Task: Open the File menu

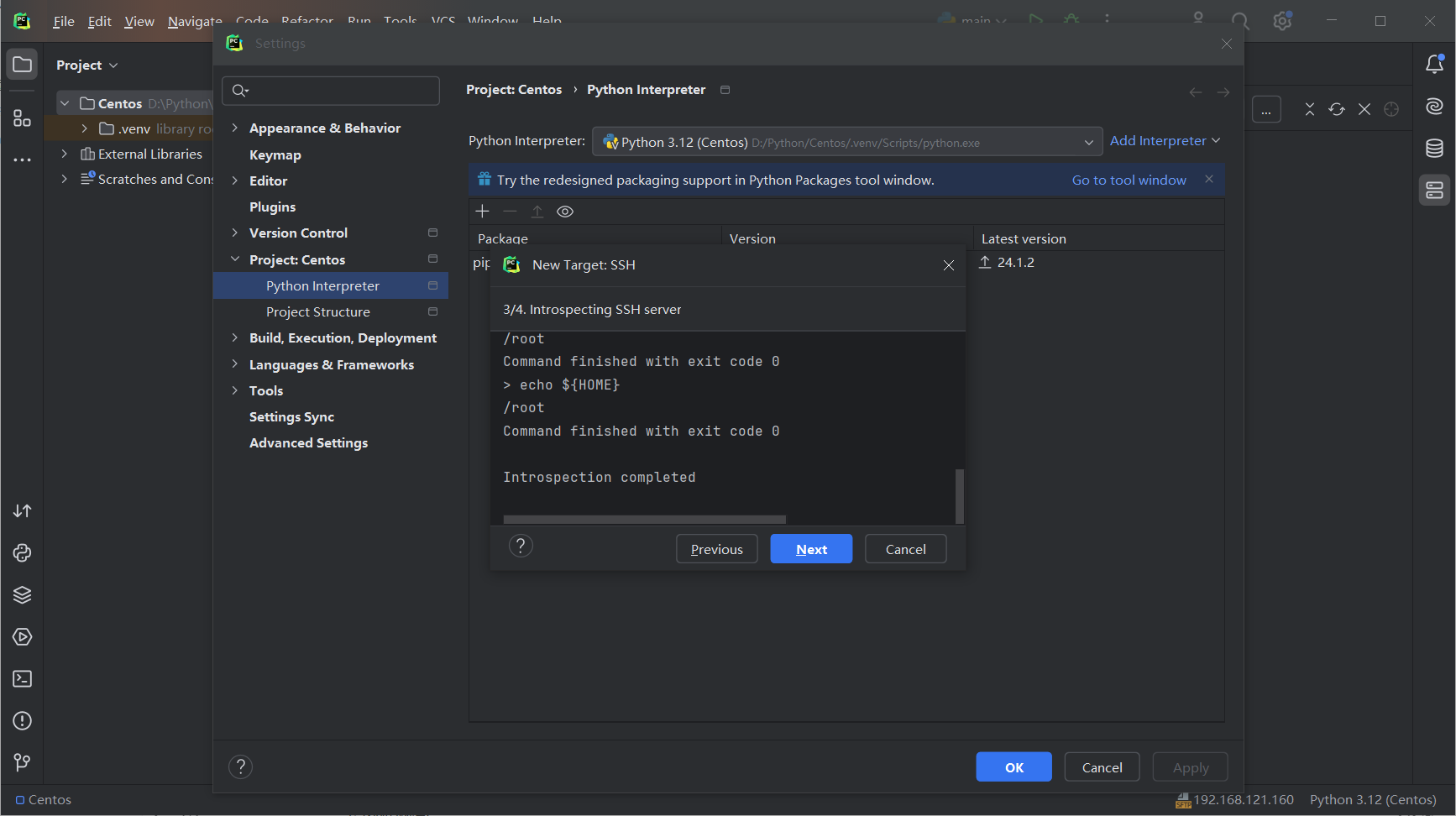Action: click(x=64, y=21)
